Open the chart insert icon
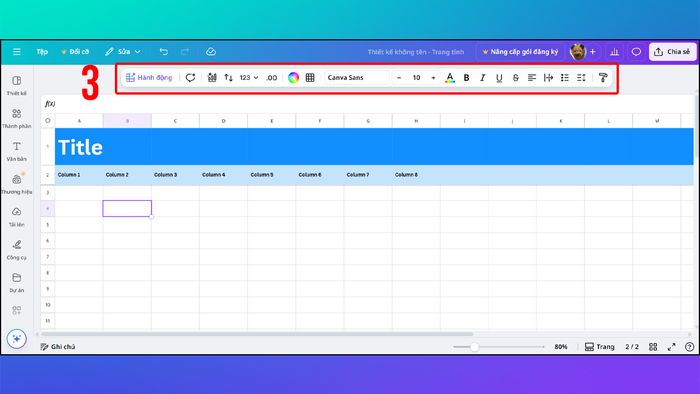This screenshot has height=394, width=700. (212, 78)
